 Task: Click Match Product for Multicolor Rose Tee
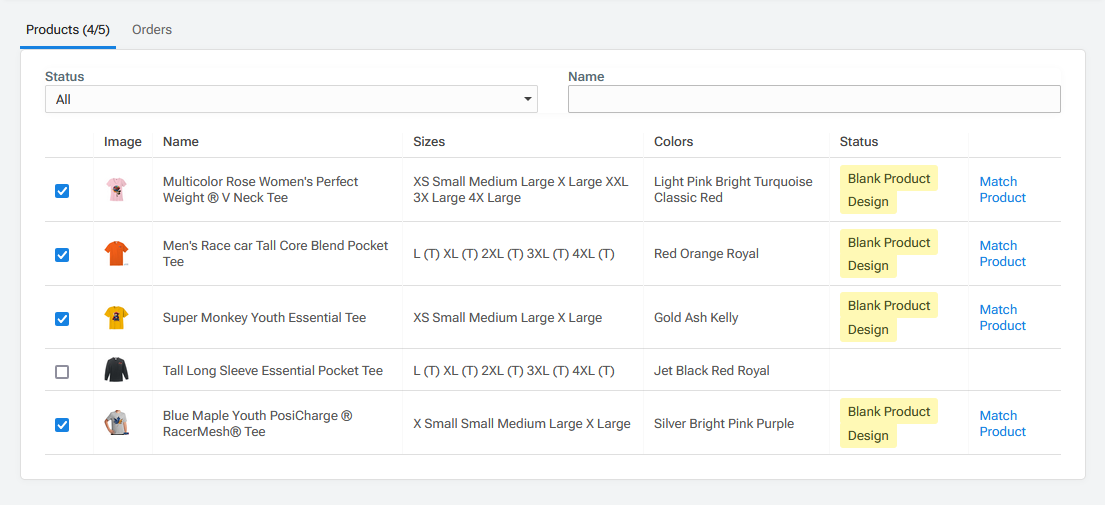tap(1002, 190)
